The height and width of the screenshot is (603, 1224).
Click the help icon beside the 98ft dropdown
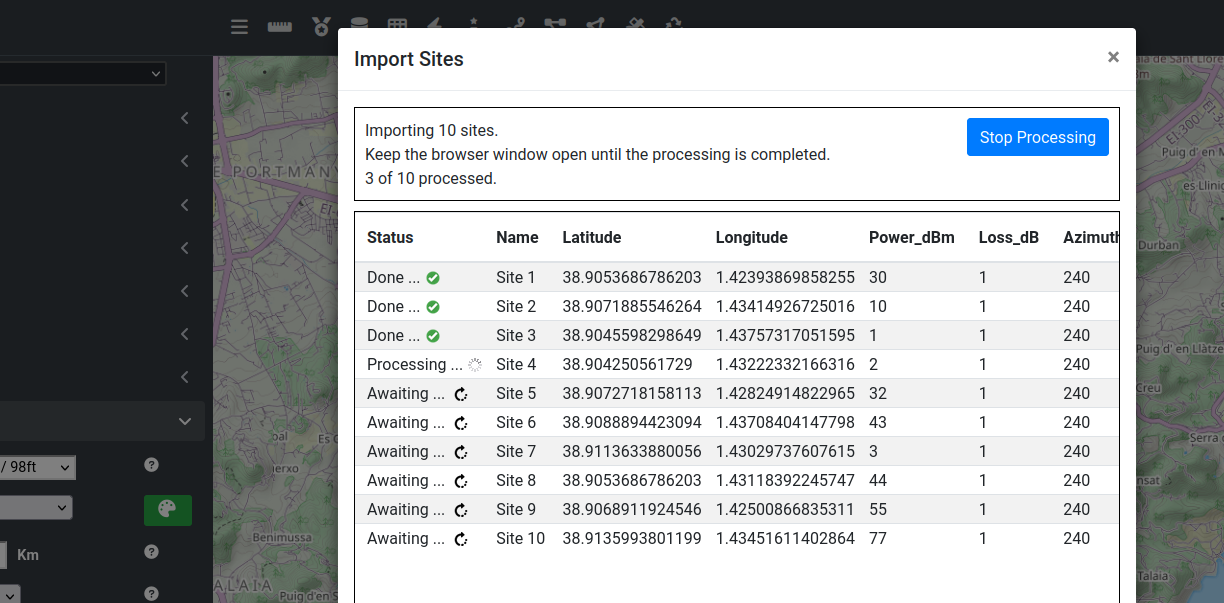tap(152, 465)
